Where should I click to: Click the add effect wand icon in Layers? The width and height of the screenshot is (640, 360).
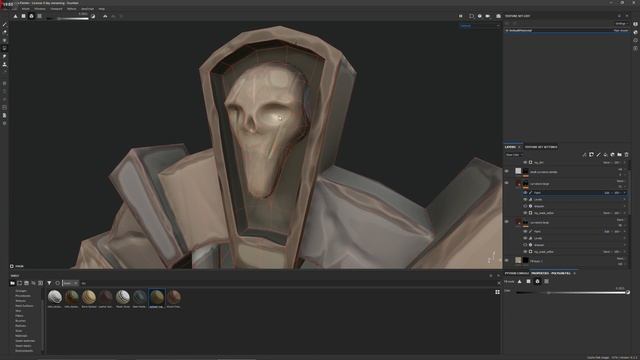click(584, 155)
